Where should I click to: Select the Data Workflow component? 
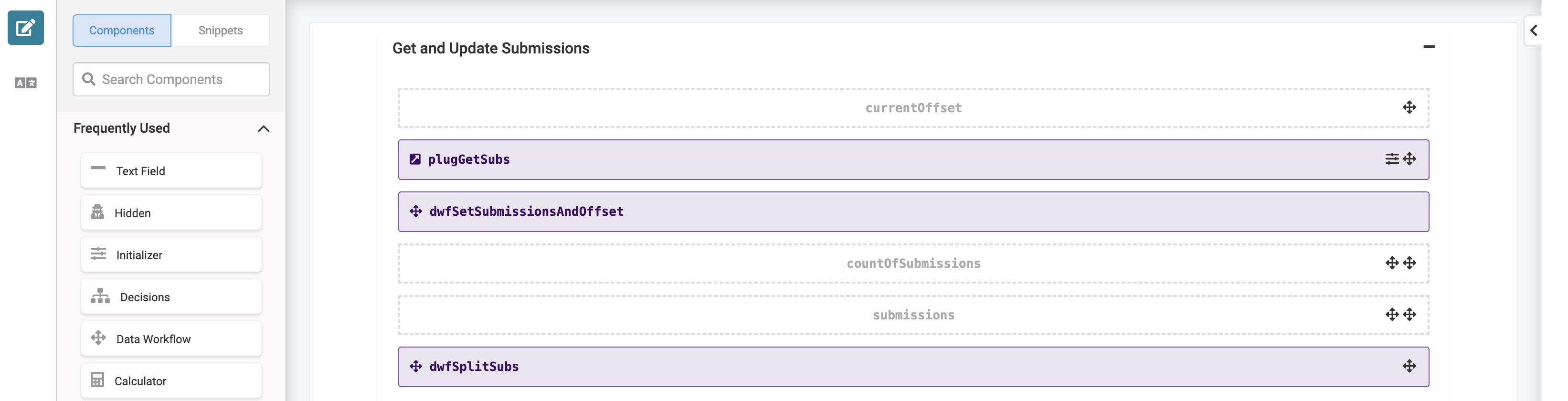coord(171,338)
